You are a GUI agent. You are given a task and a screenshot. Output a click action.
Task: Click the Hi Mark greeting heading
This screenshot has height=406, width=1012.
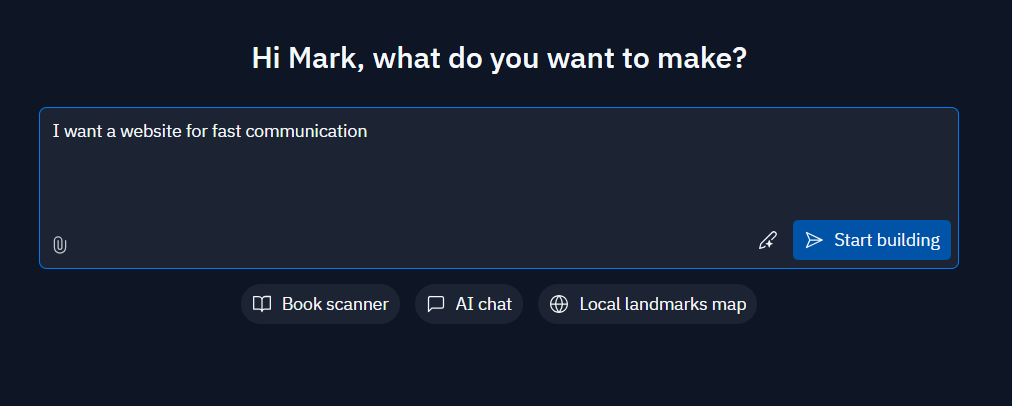pyautogui.click(x=499, y=58)
